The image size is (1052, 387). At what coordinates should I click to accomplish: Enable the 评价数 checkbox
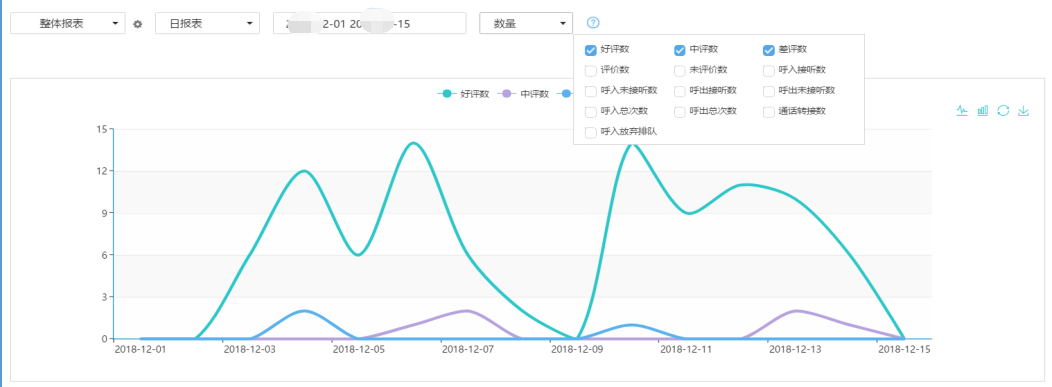[591, 70]
